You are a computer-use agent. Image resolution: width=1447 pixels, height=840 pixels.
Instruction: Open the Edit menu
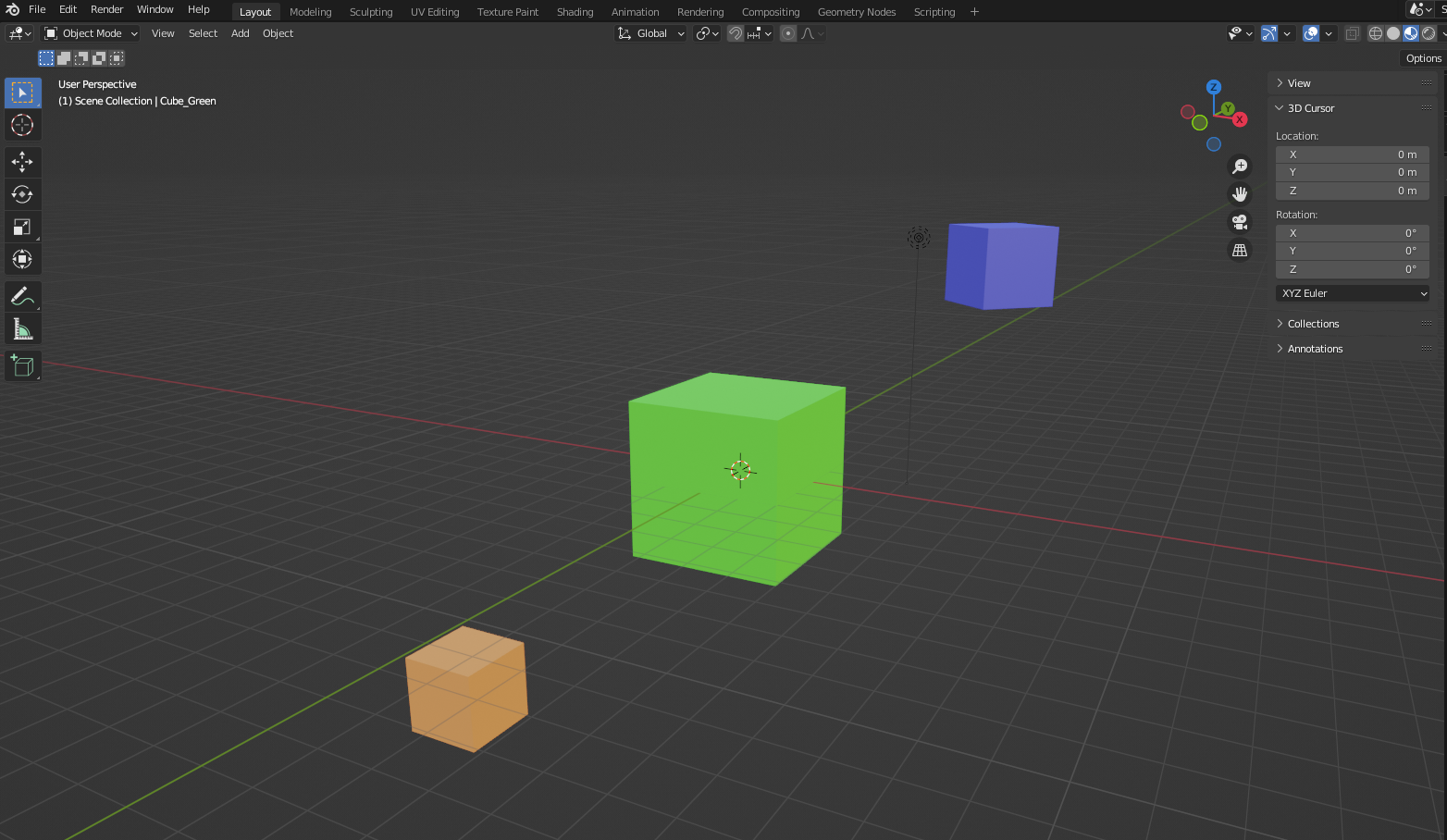pos(68,9)
